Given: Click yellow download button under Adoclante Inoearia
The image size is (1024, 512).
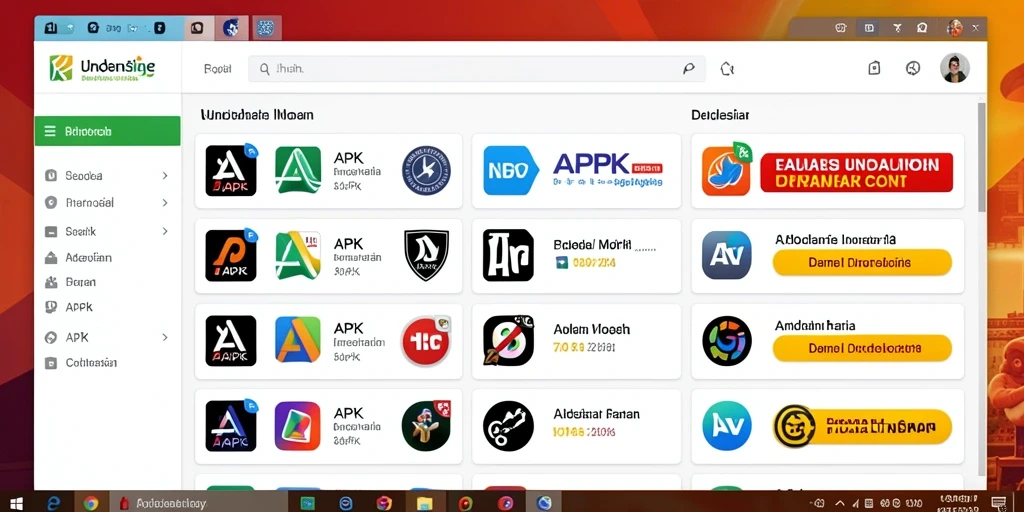Looking at the screenshot, I should coord(862,263).
